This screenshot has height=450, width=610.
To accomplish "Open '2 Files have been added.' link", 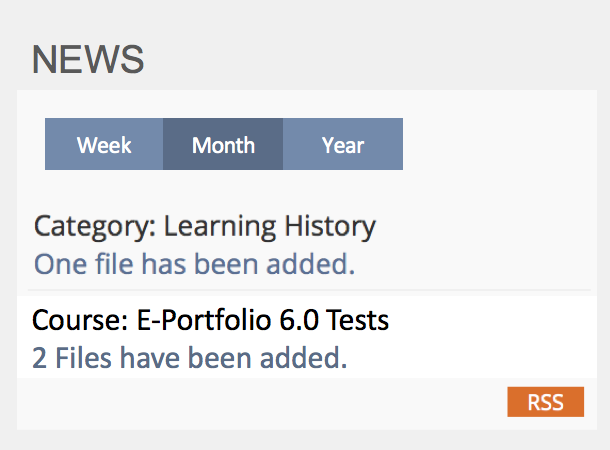I will pos(190,357).
